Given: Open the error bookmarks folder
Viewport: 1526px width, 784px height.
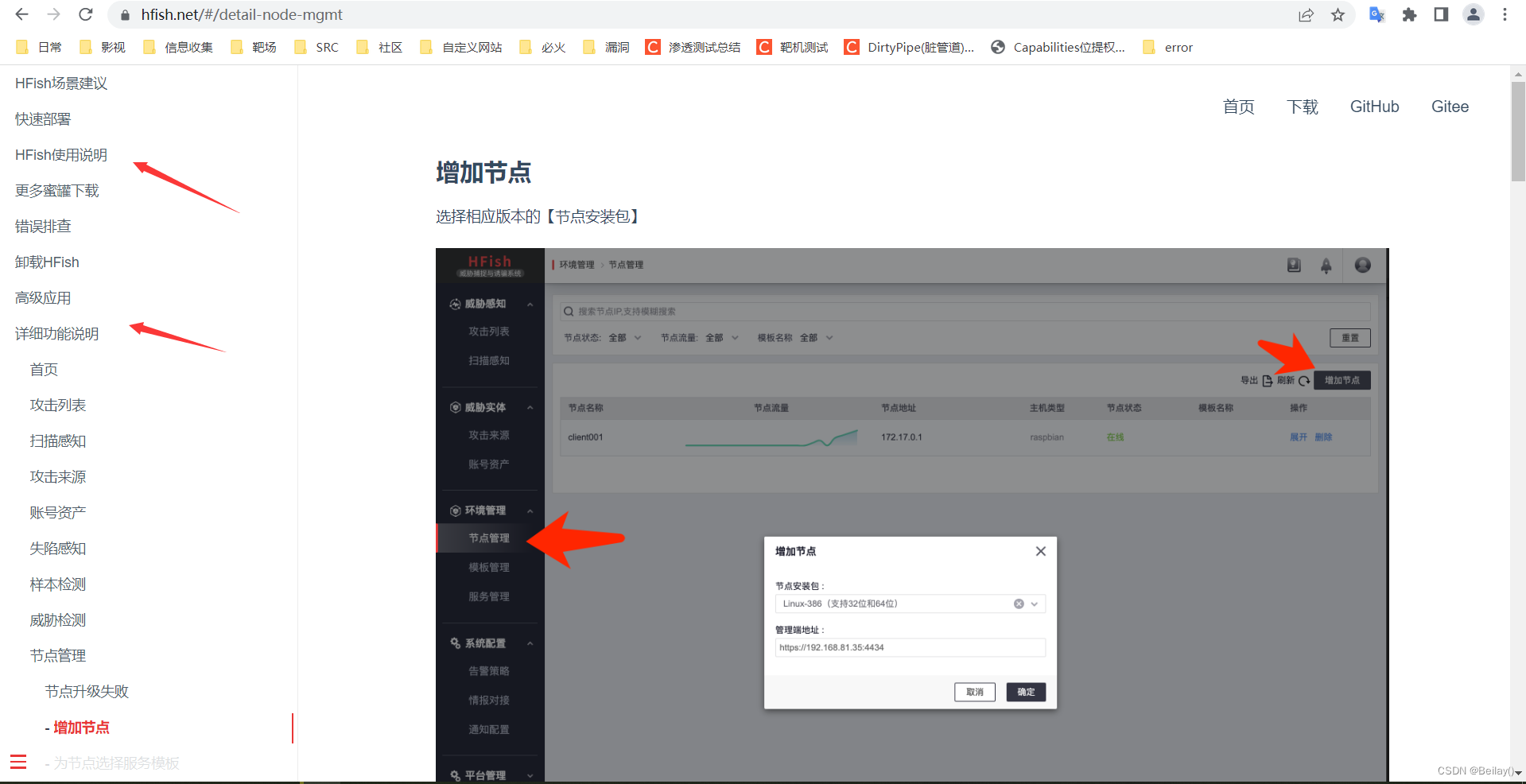Looking at the screenshot, I should 1167,48.
